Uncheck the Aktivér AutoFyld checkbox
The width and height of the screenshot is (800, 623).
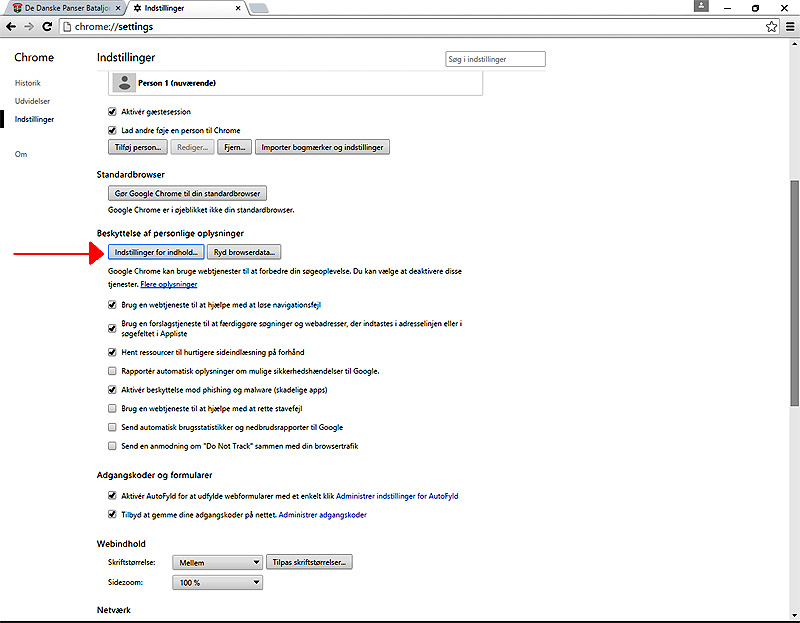click(112, 496)
